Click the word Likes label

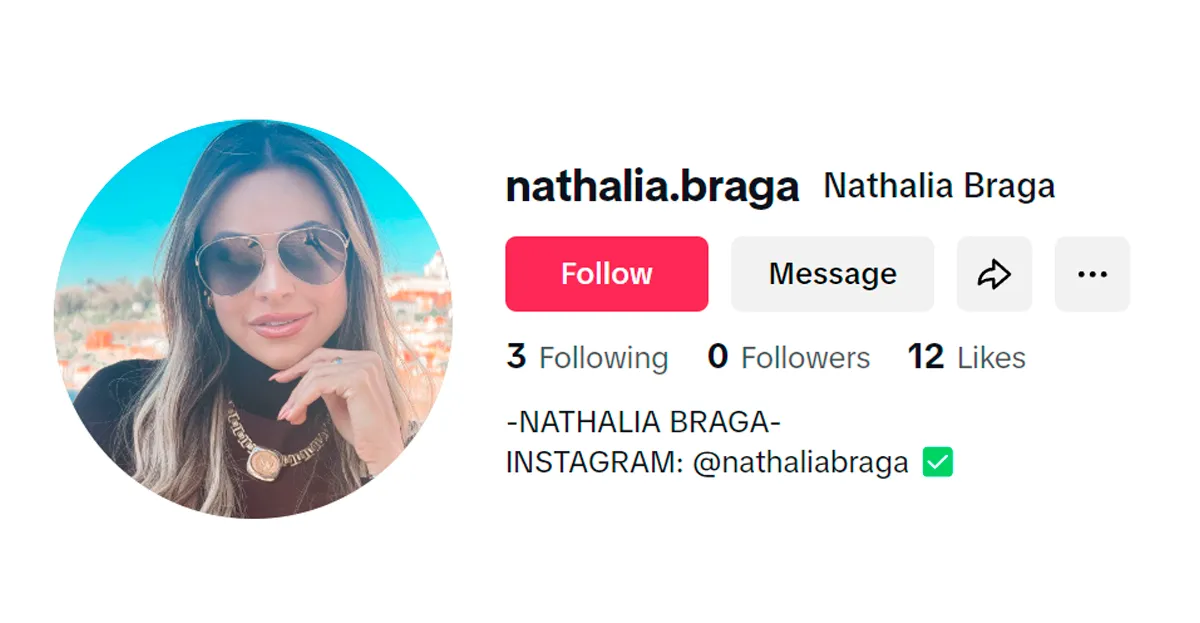(x=992, y=358)
